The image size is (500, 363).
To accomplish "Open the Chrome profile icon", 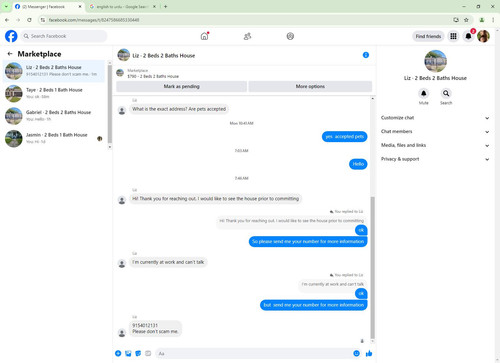I will point(482,20).
